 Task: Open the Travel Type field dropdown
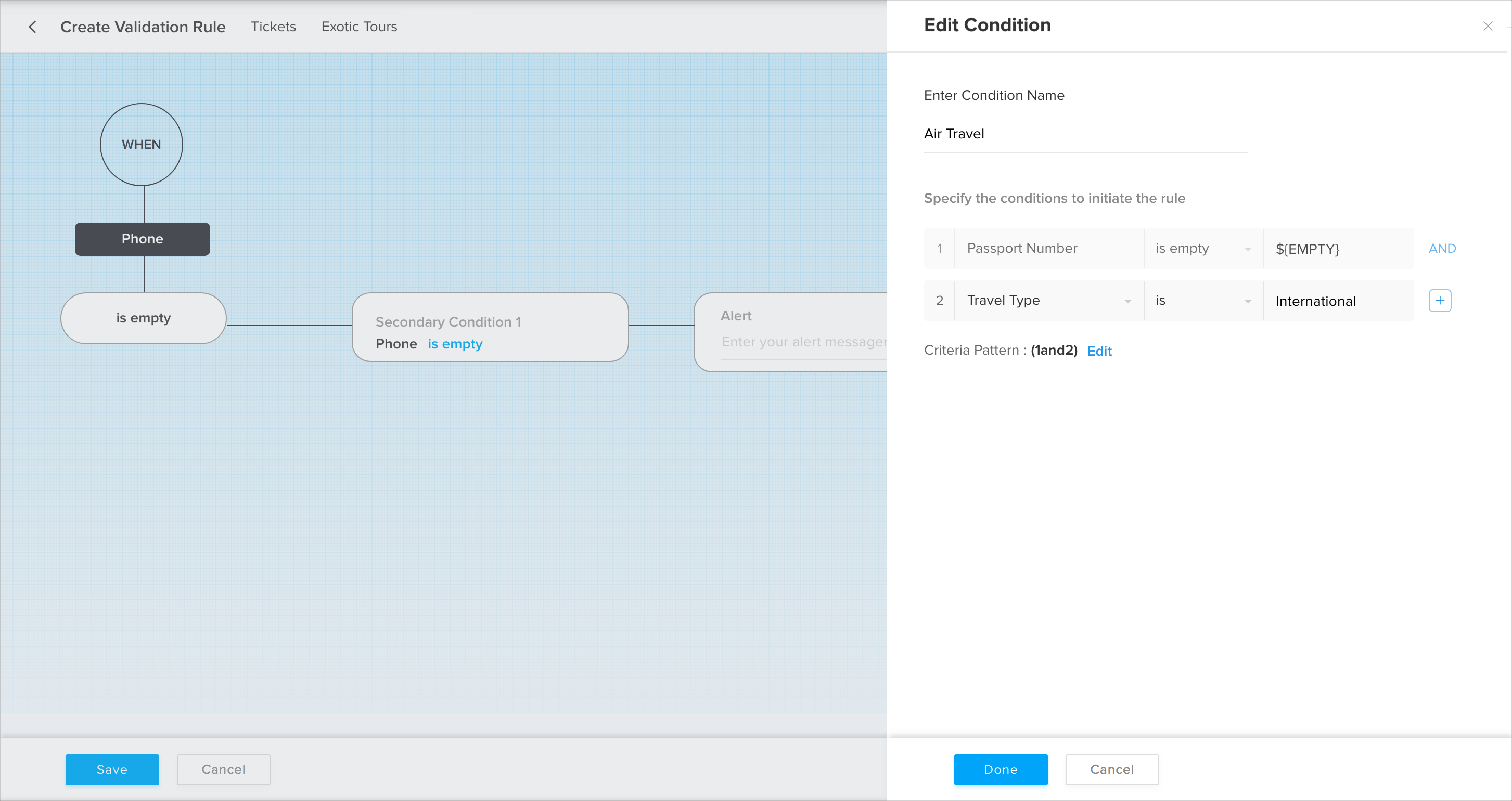(1049, 301)
